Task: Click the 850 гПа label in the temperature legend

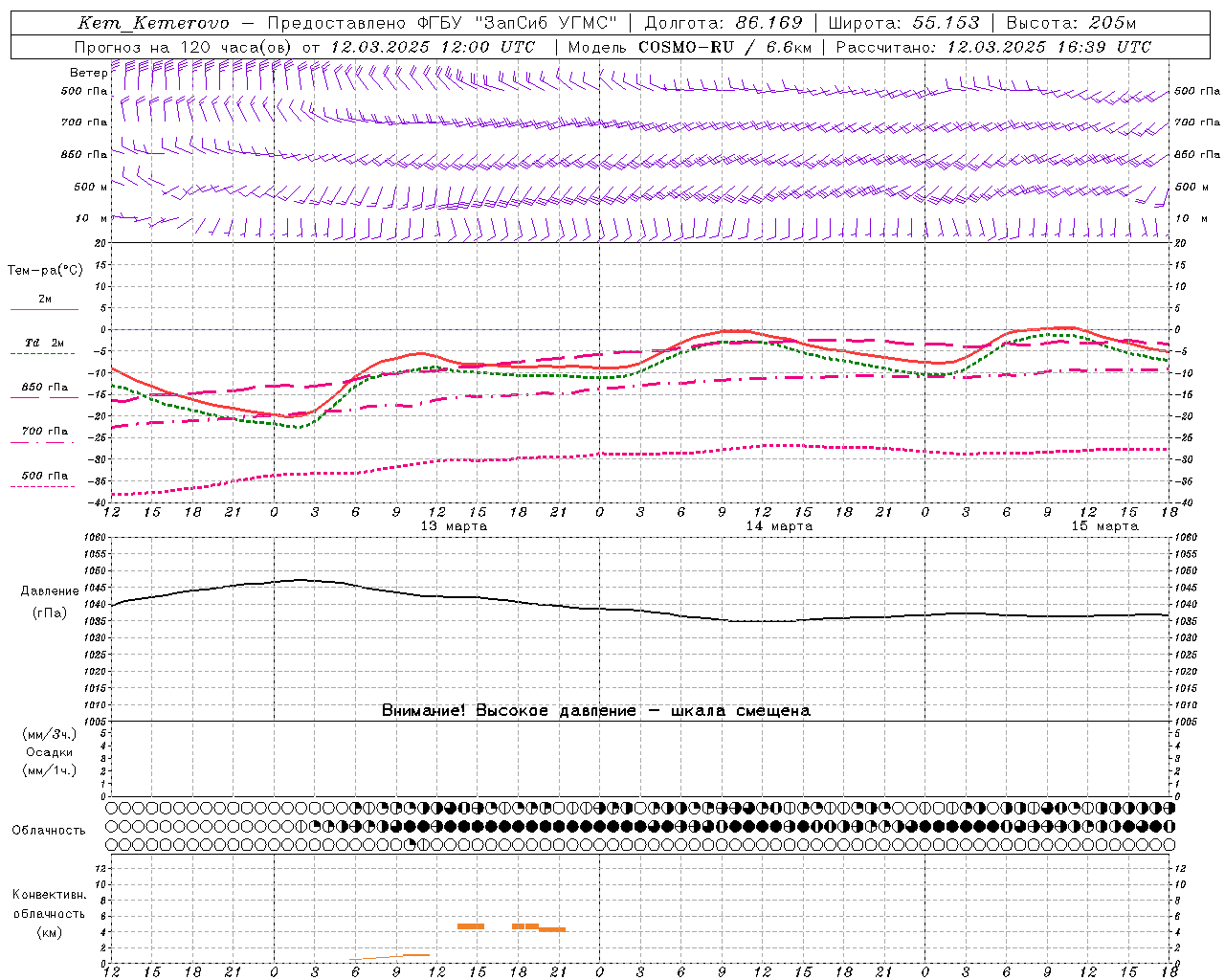Action: [x=45, y=388]
